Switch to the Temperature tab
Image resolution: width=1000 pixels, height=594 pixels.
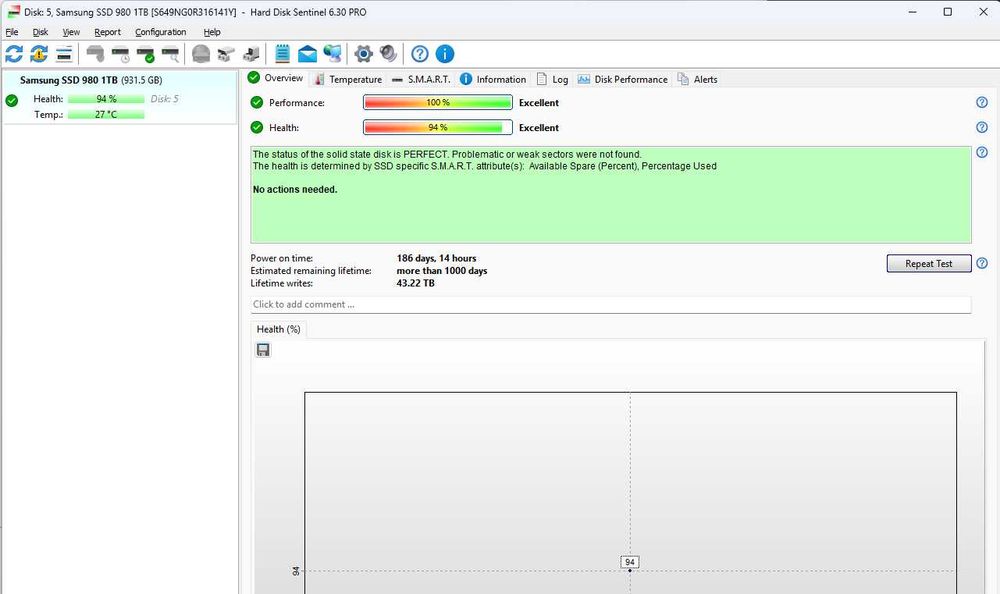348,79
